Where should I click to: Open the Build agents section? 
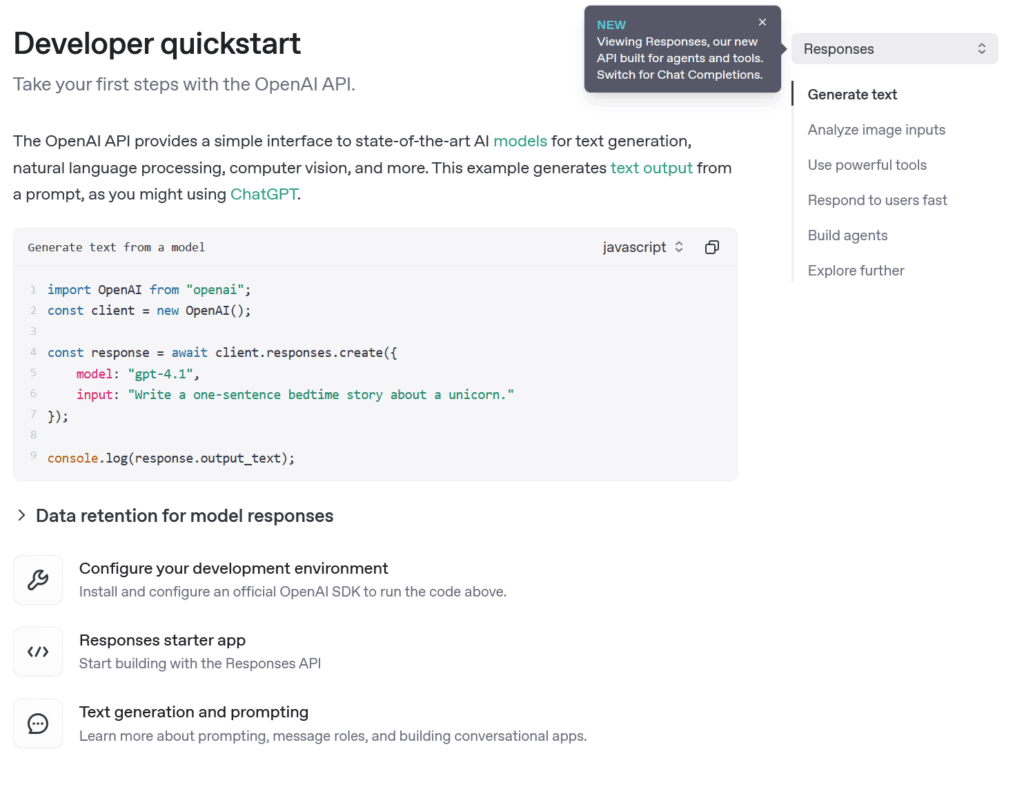point(847,236)
